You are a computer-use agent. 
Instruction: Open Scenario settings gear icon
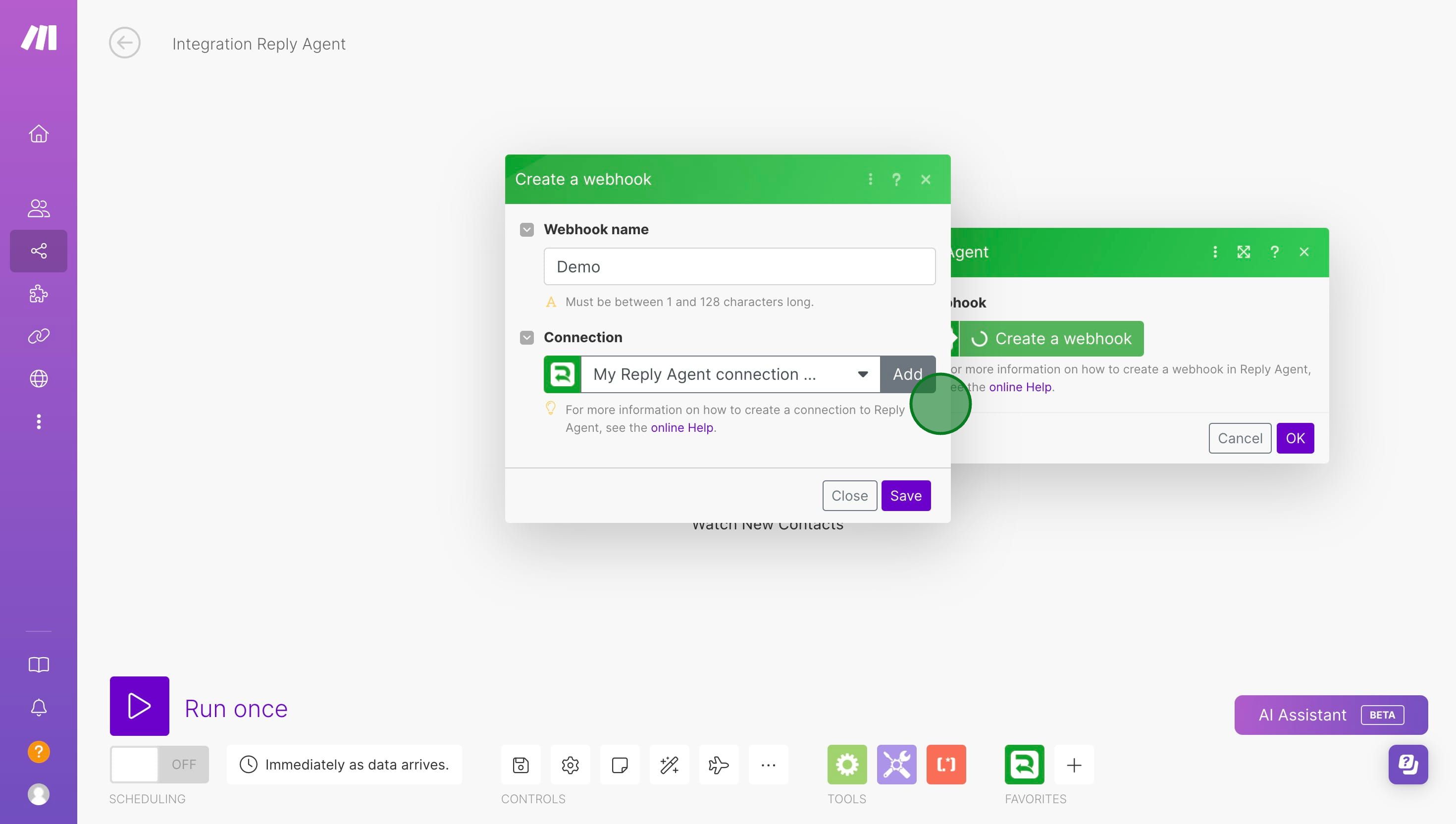click(x=570, y=765)
